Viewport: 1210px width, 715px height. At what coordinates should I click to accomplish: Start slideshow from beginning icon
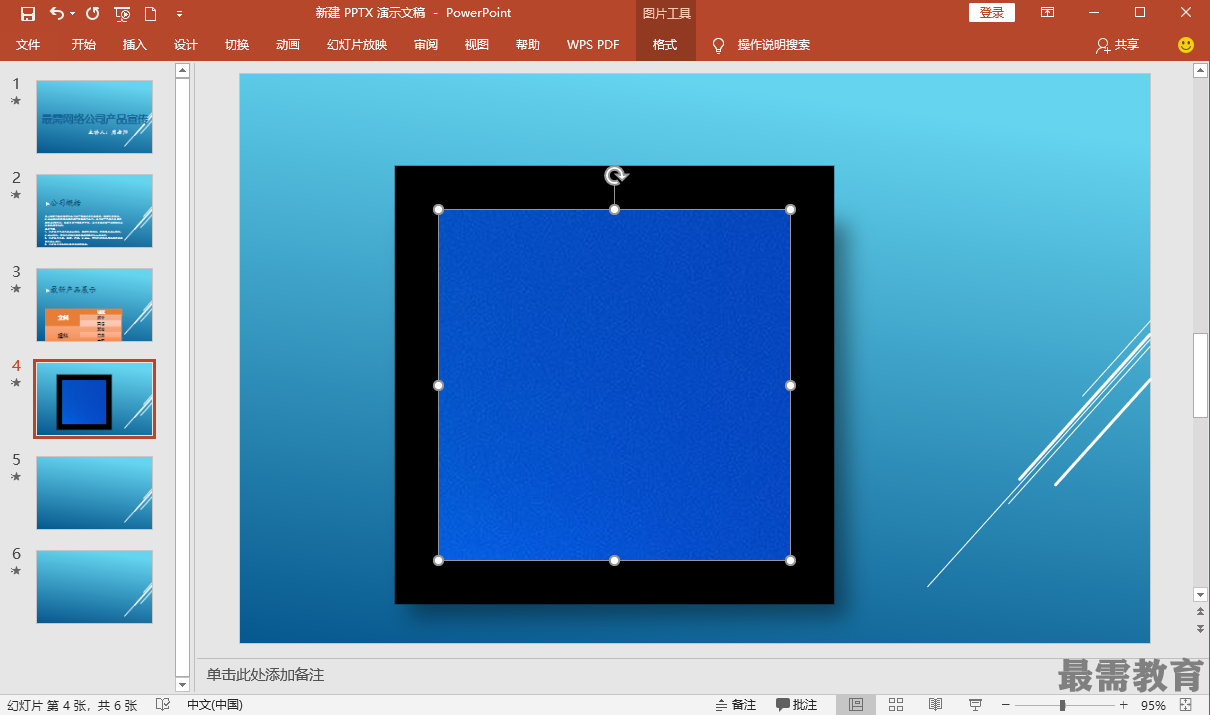[122, 13]
